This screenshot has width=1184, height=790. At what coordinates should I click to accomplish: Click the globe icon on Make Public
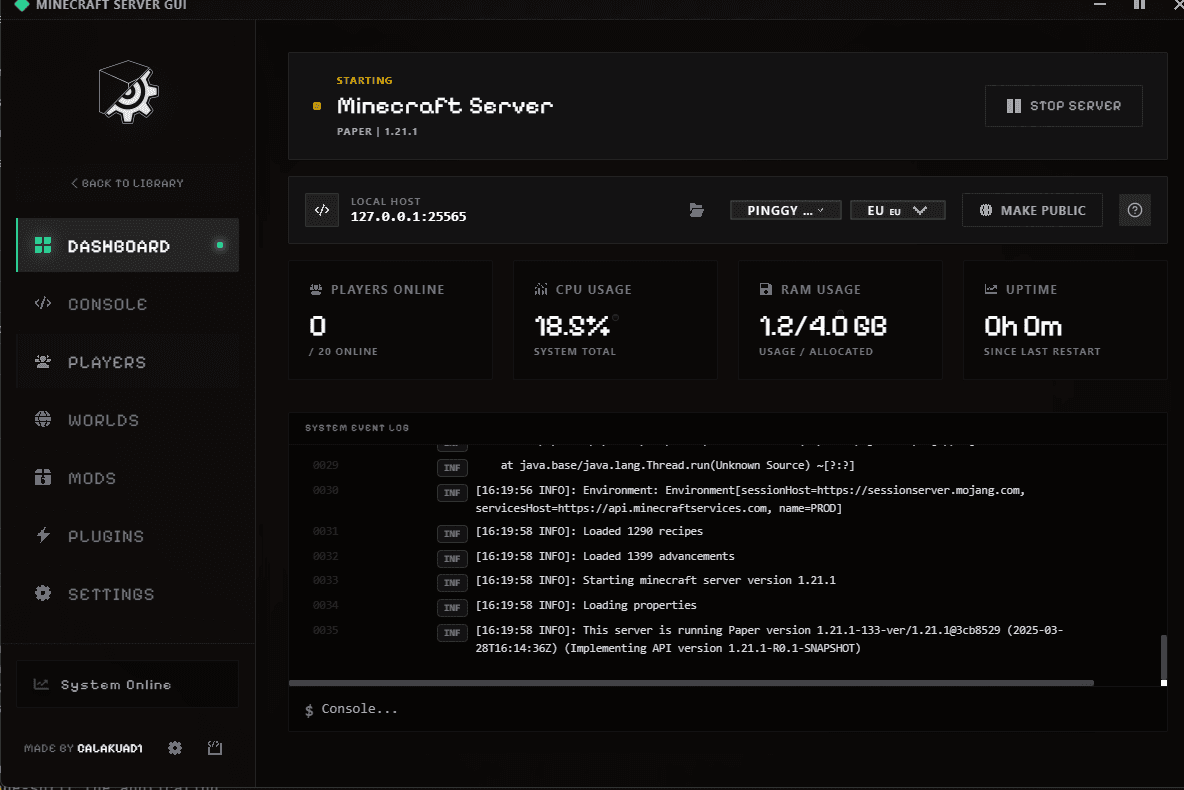coord(986,210)
